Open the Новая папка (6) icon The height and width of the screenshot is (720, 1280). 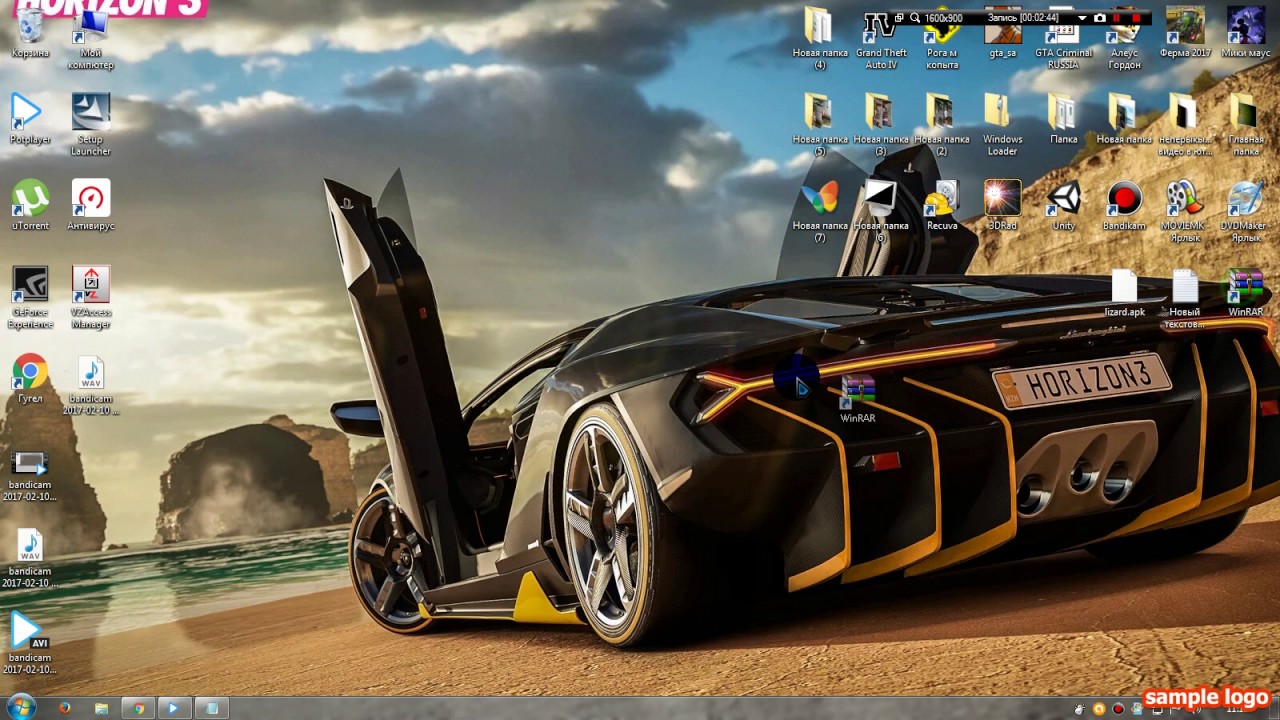click(881, 211)
